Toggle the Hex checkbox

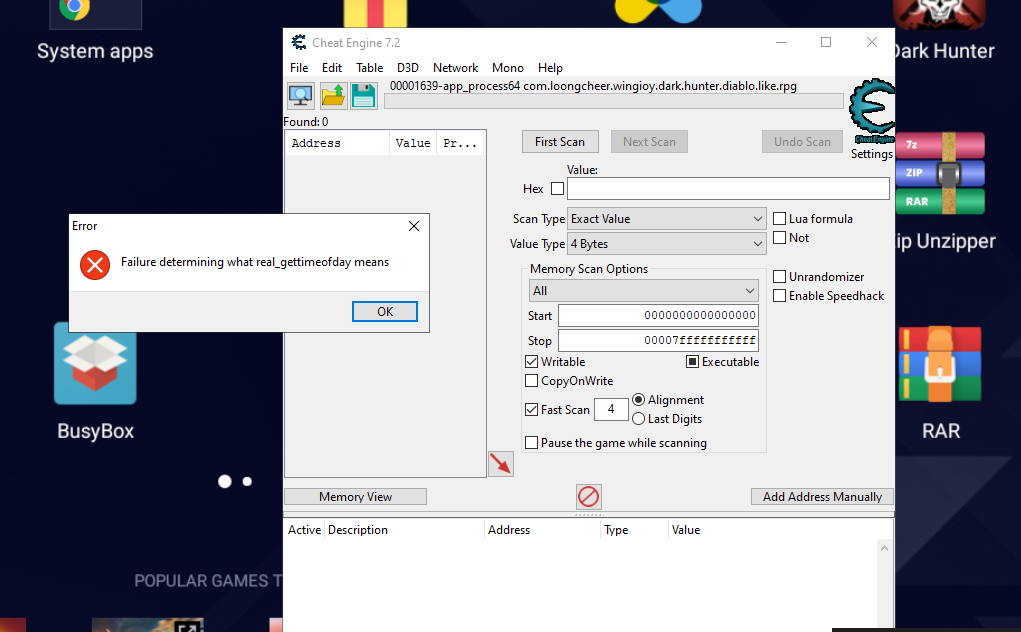click(x=557, y=188)
